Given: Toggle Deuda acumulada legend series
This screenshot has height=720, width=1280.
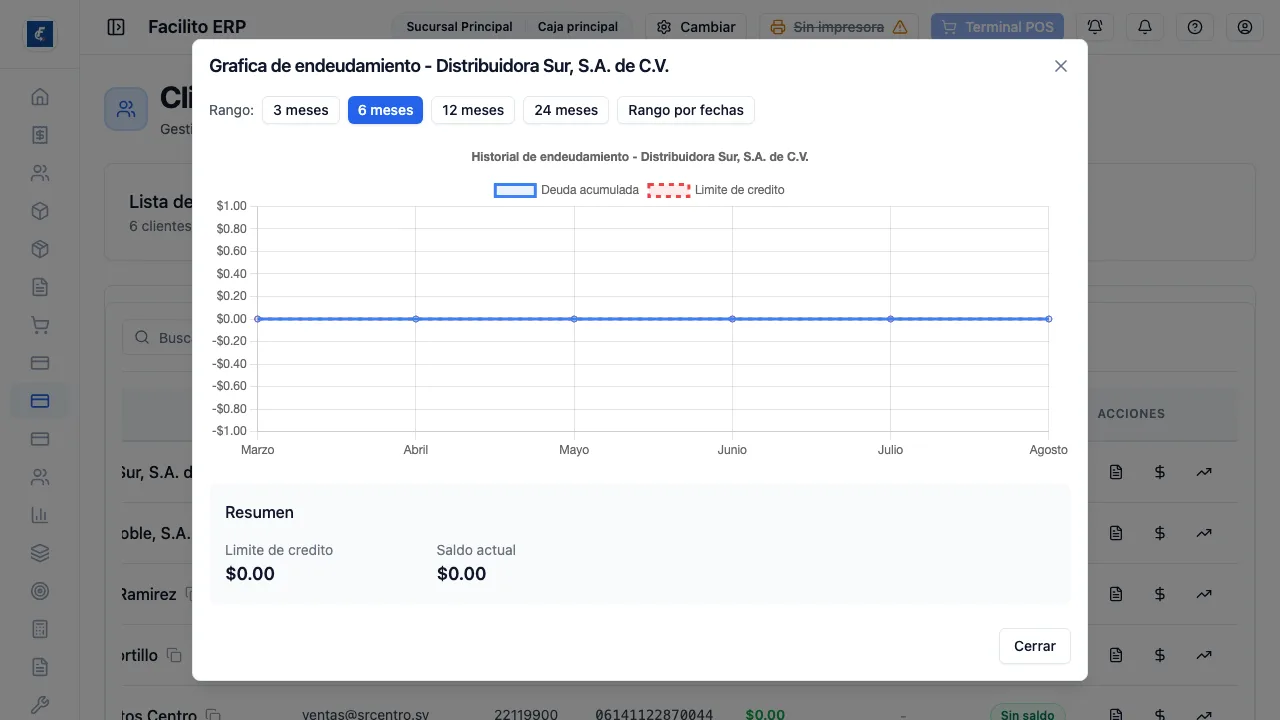Looking at the screenshot, I should point(566,190).
